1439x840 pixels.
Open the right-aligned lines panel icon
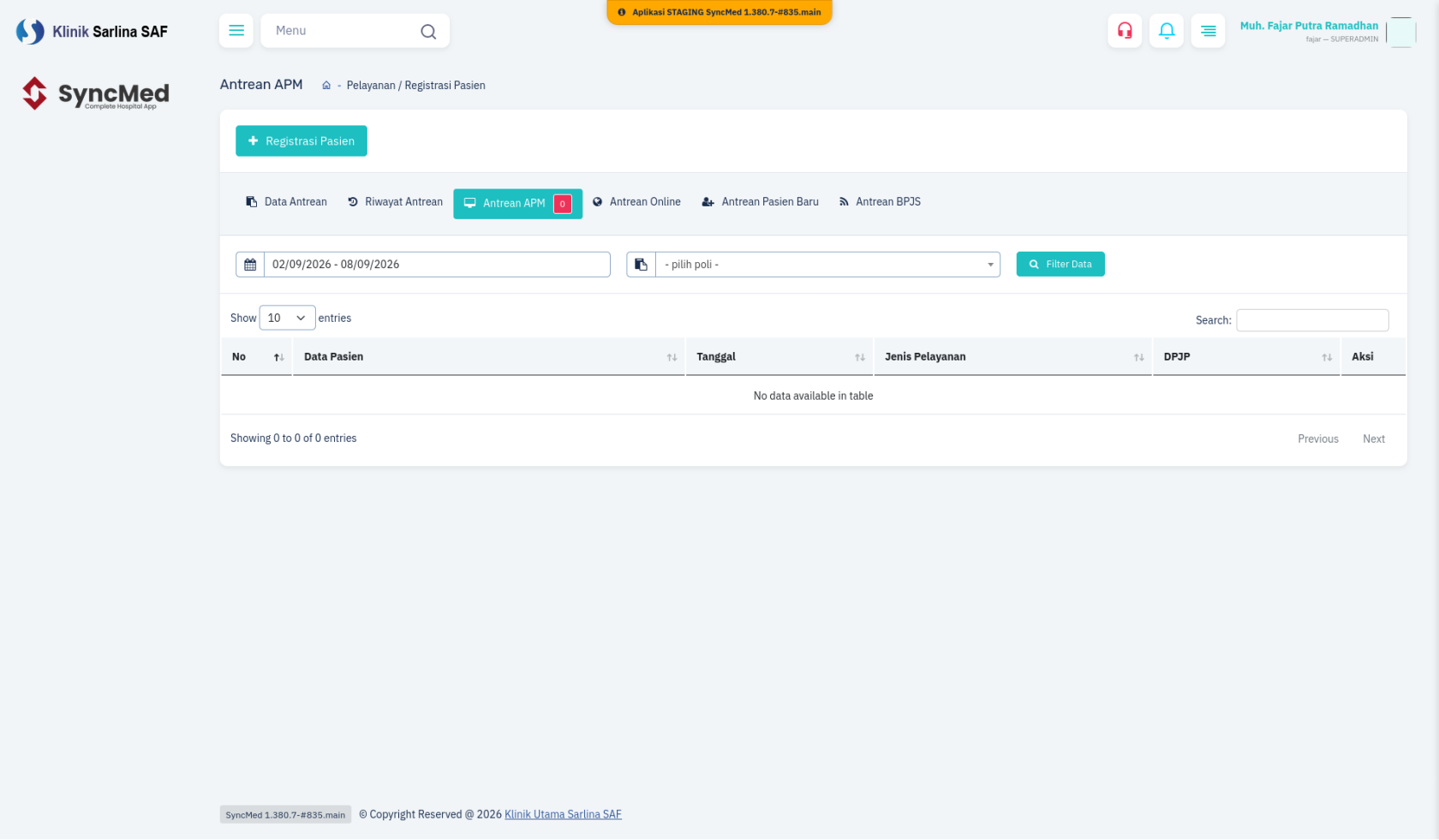[1208, 31]
